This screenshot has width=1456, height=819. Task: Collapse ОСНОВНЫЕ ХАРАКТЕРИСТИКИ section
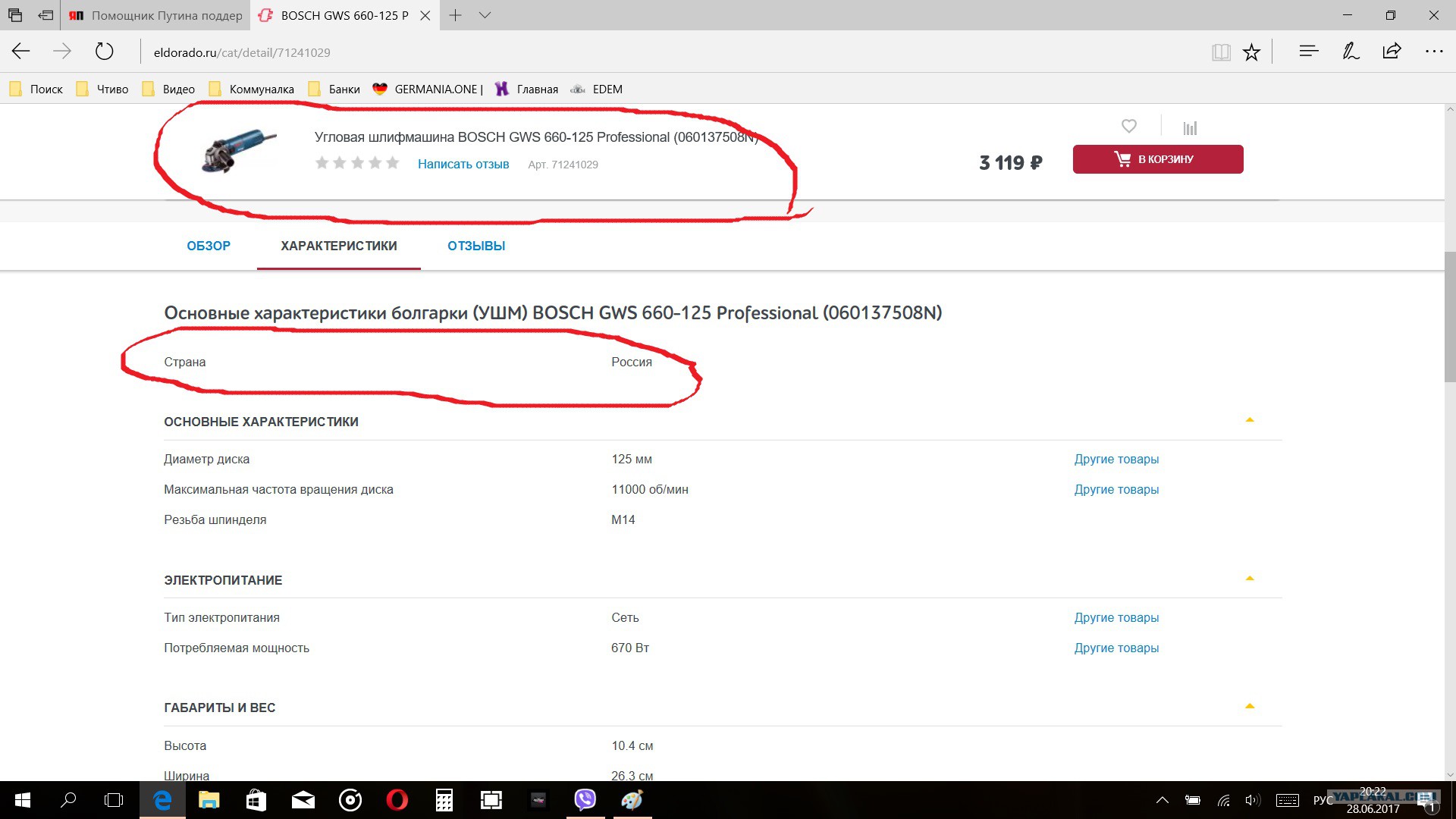[x=1250, y=420]
